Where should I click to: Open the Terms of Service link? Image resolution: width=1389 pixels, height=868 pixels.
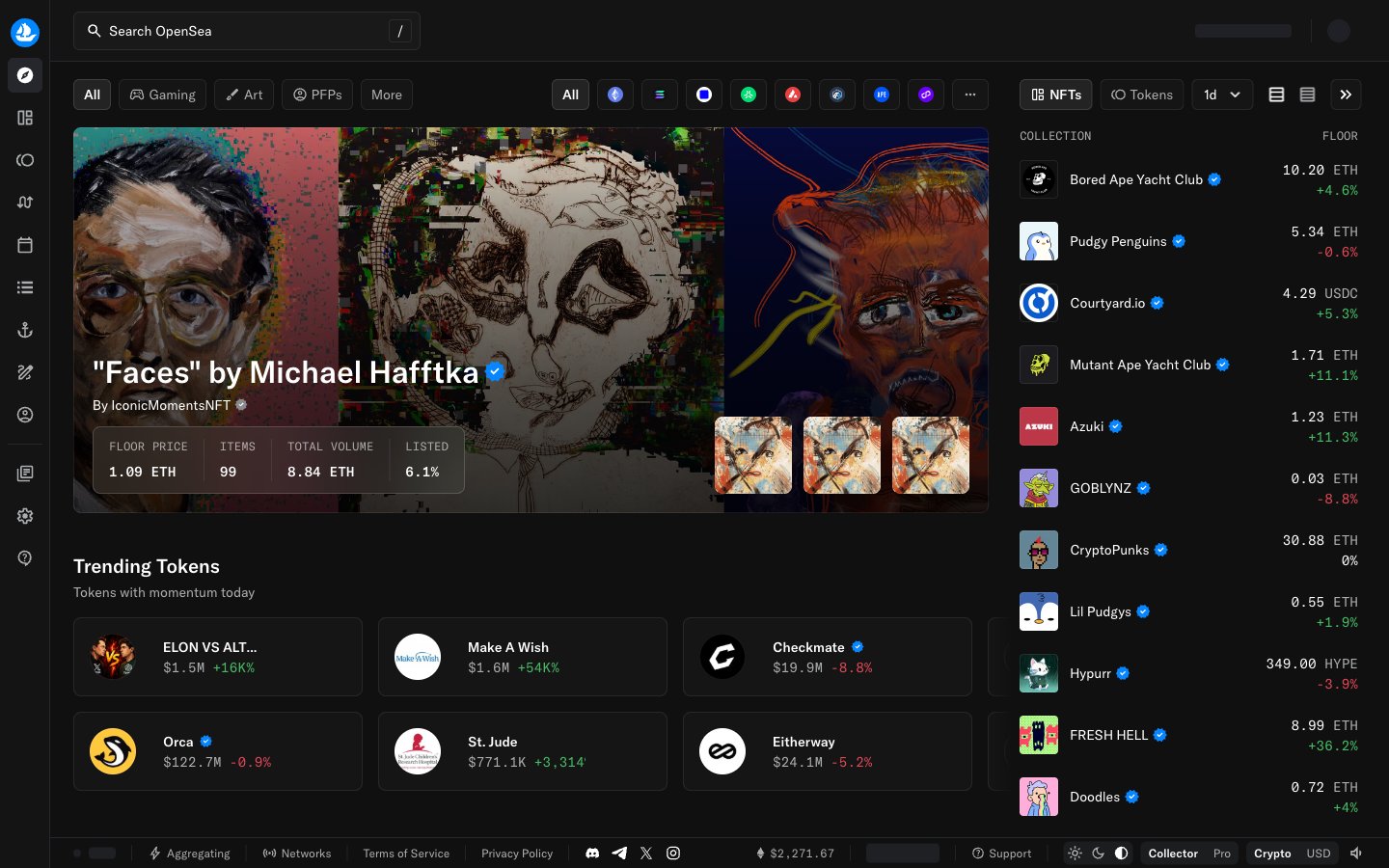coord(406,854)
